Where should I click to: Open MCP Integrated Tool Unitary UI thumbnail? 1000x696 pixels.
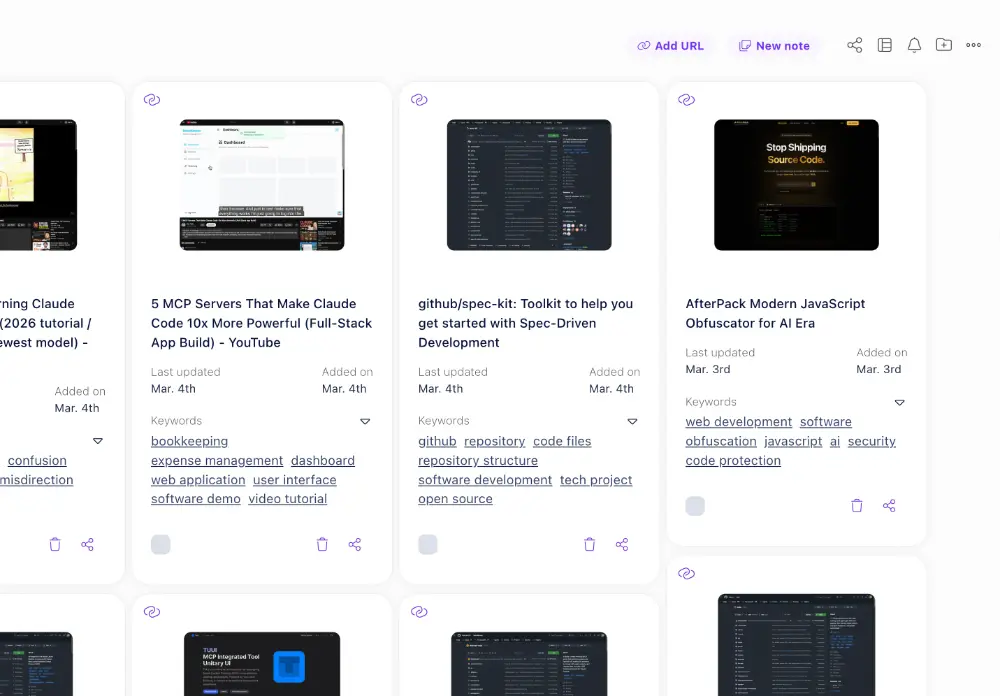[x=262, y=664]
